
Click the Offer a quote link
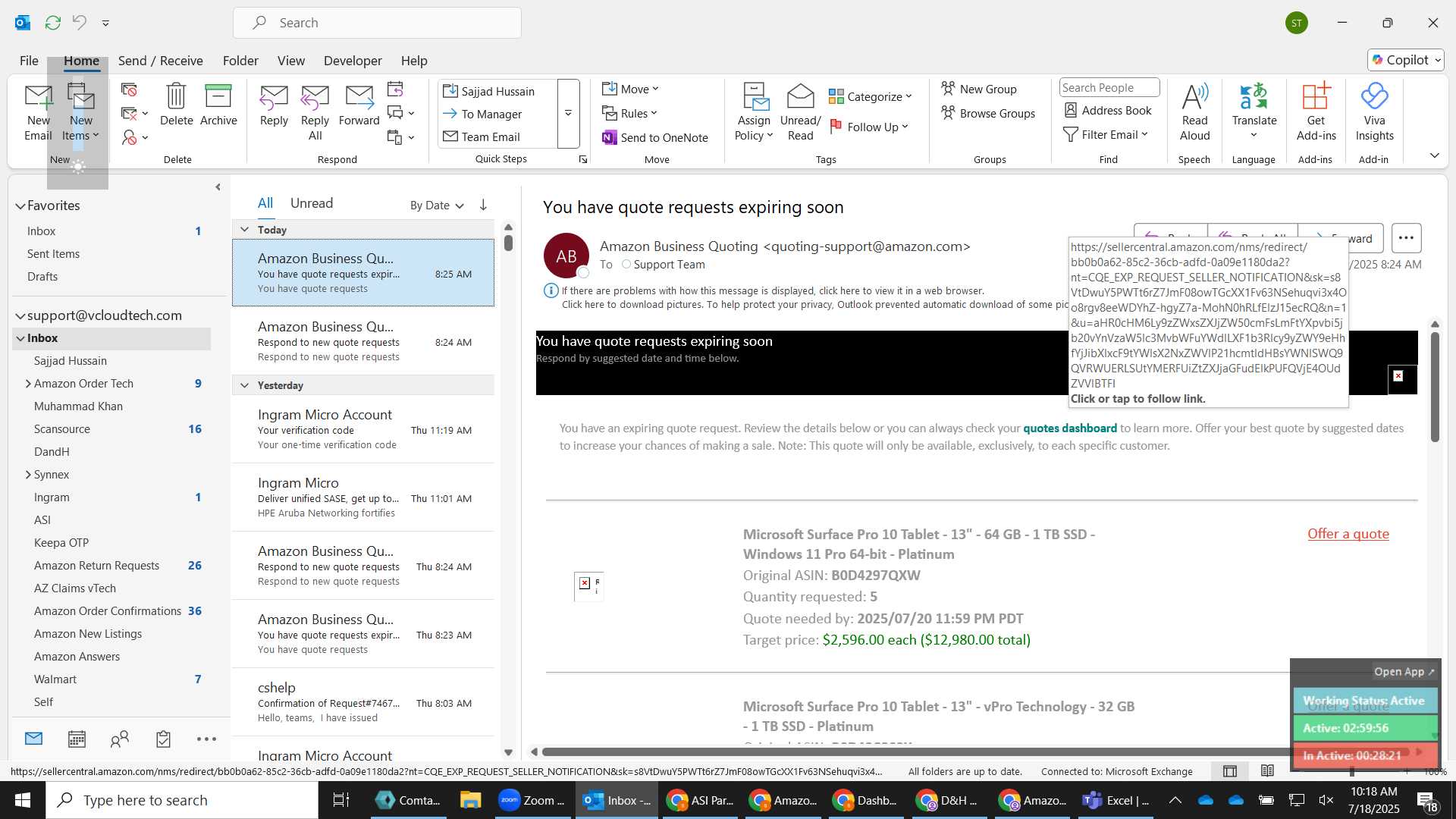pos(1348,534)
